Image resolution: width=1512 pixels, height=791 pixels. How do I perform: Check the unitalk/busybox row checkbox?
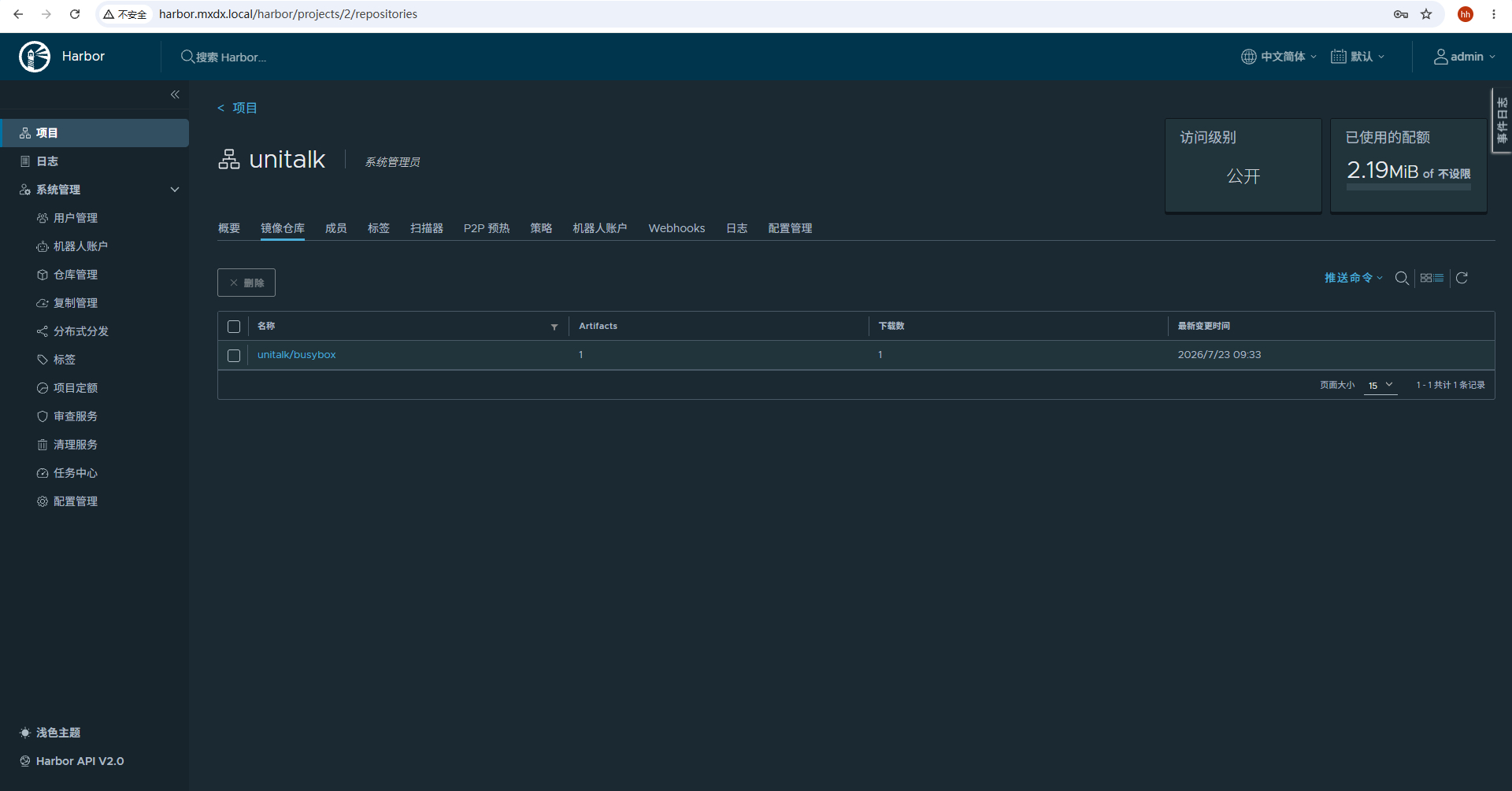pyautogui.click(x=234, y=356)
